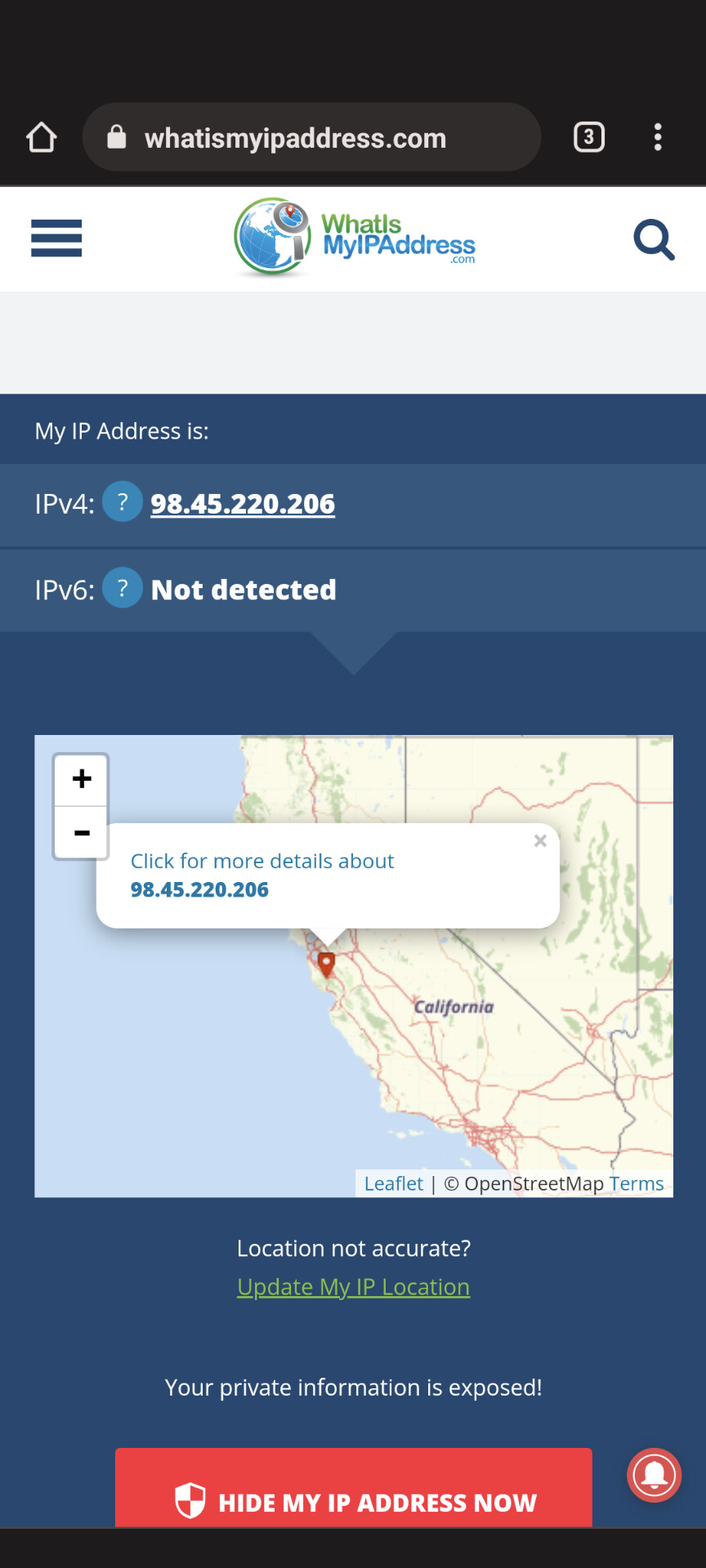Open the site search magnifier
The image size is (706, 1568).
click(x=654, y=239)
